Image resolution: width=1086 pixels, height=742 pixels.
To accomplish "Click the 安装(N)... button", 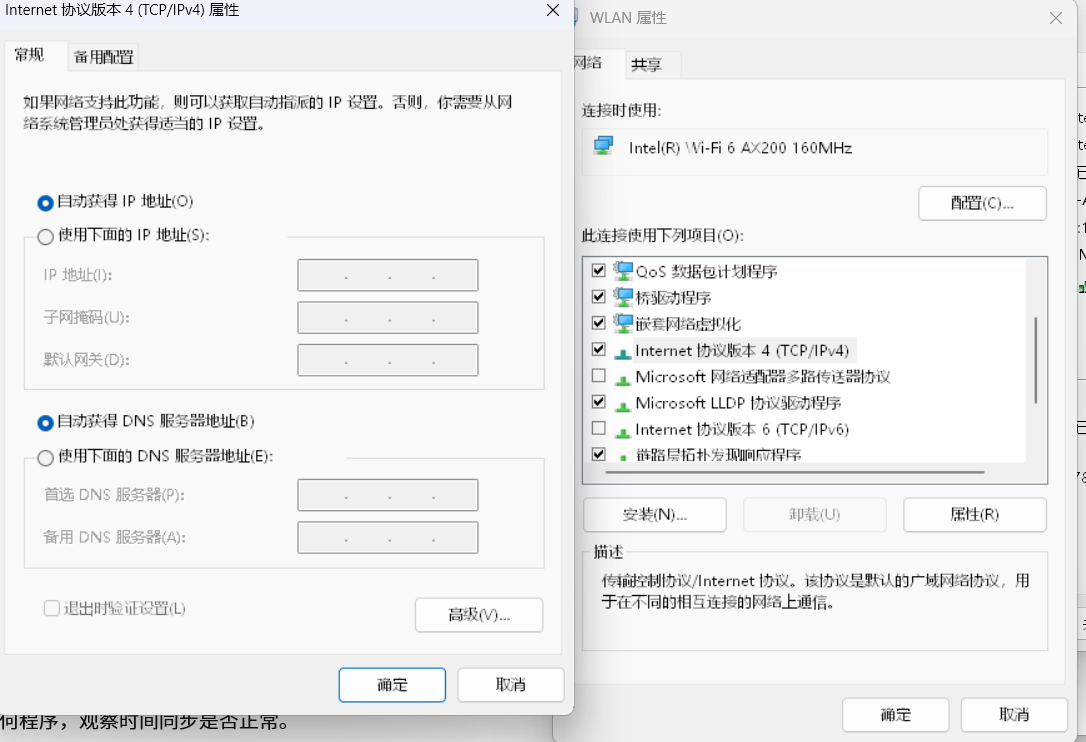I will pos(655,515).
